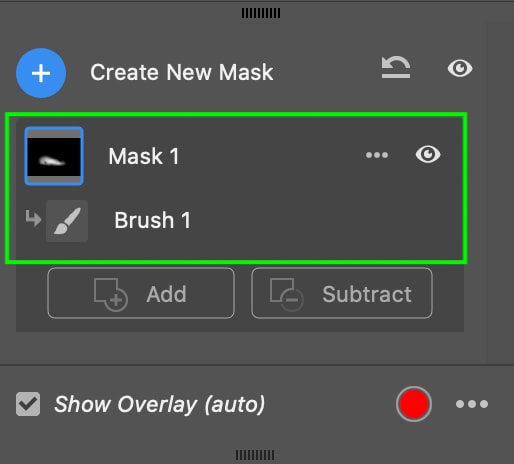This screenshot has height=464, width=514.
Task: Click the Add button
Action: [141, 293]
